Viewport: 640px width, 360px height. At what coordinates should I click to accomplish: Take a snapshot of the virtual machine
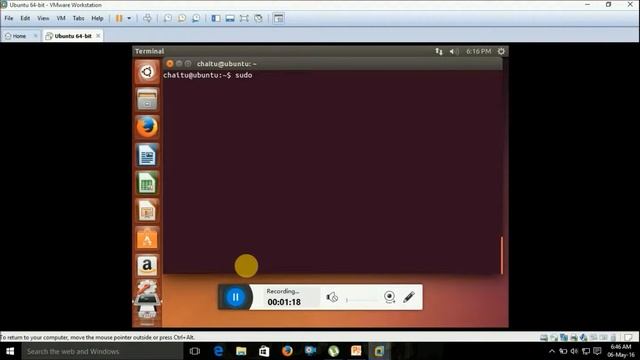point(168,18)
